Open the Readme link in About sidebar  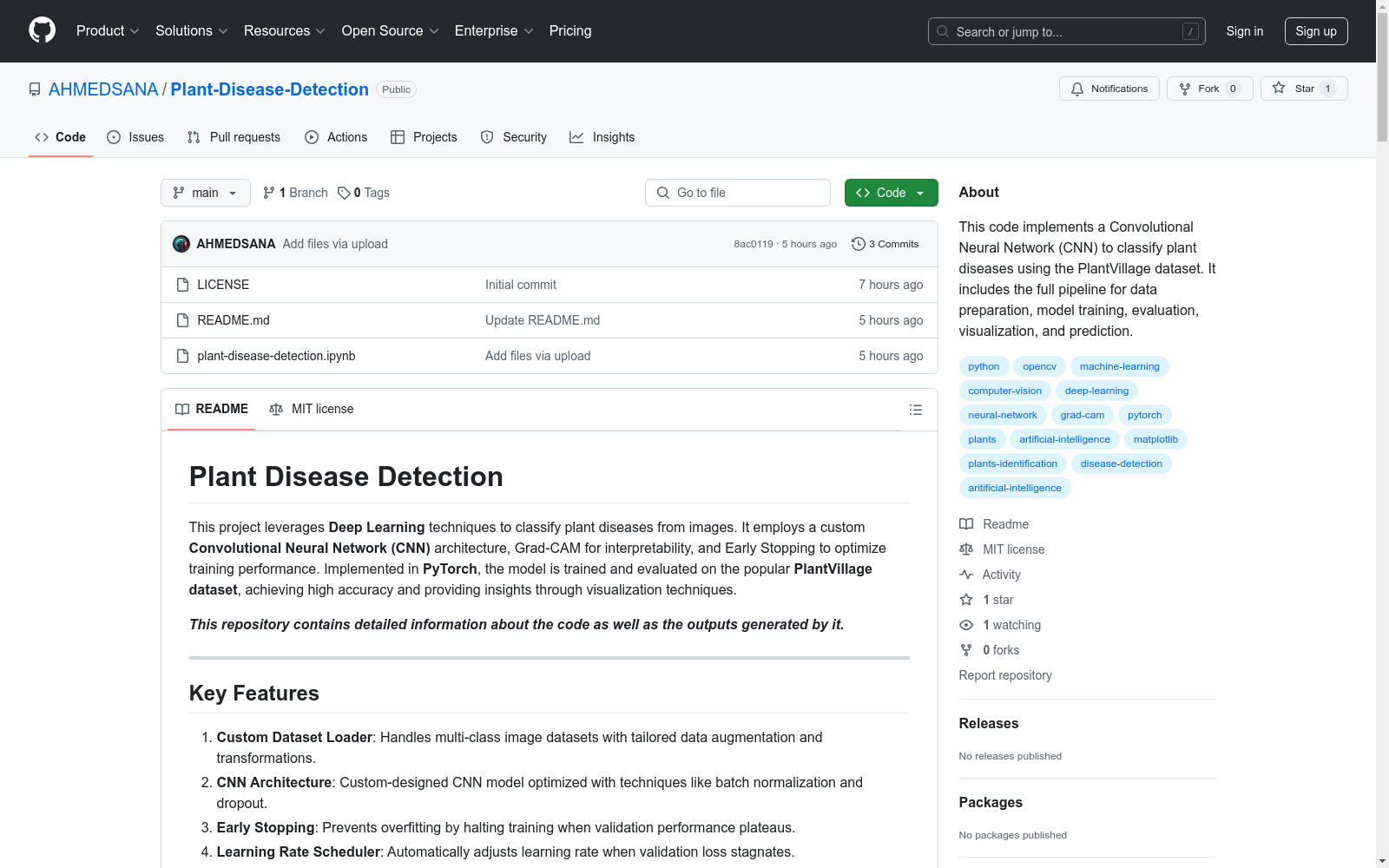point(994,524)
